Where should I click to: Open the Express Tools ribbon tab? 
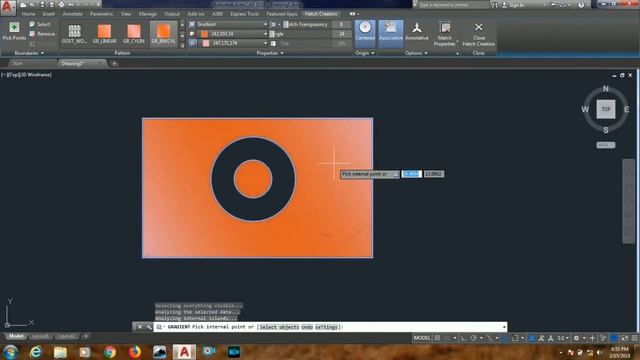(244, 14)
